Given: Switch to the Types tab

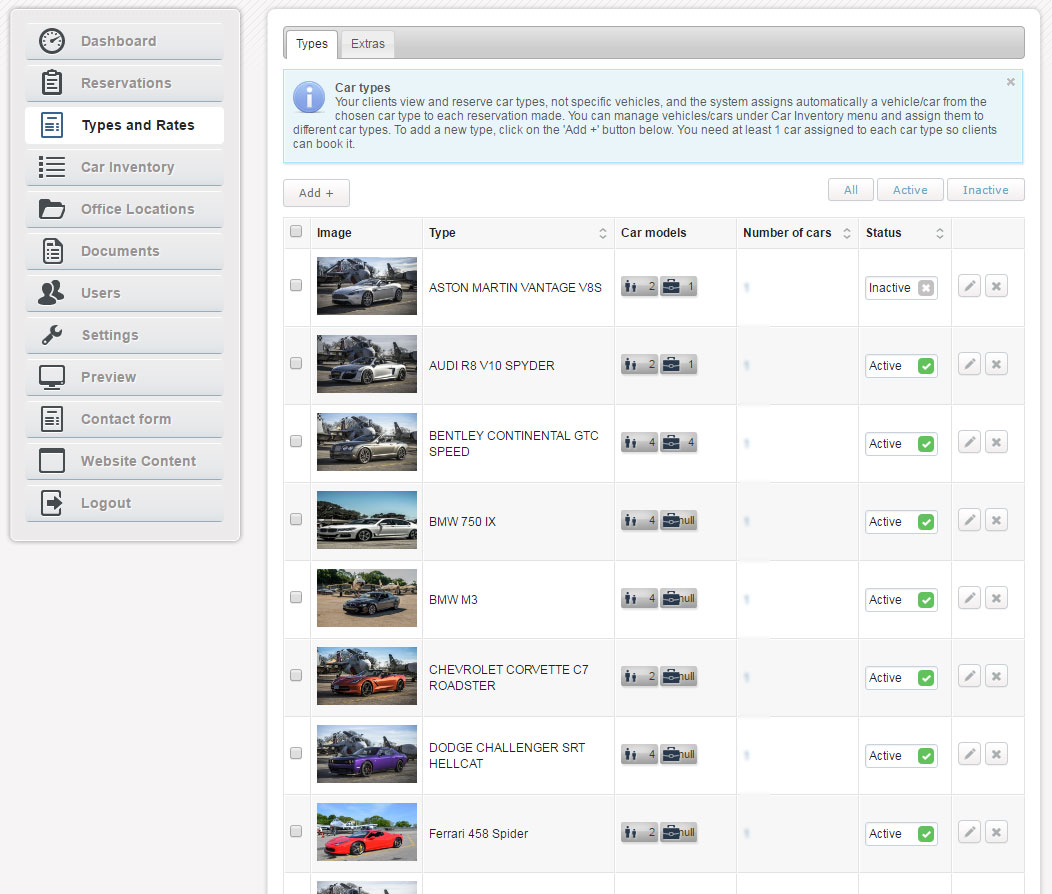Looking at the screenshot, I should tap(311, 44).
